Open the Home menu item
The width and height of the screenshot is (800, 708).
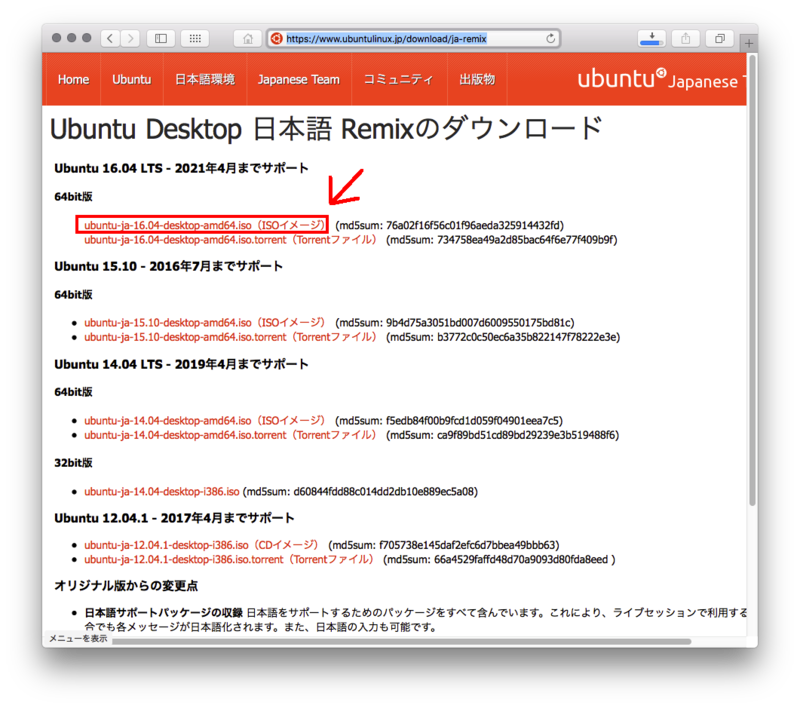point(73,80)
